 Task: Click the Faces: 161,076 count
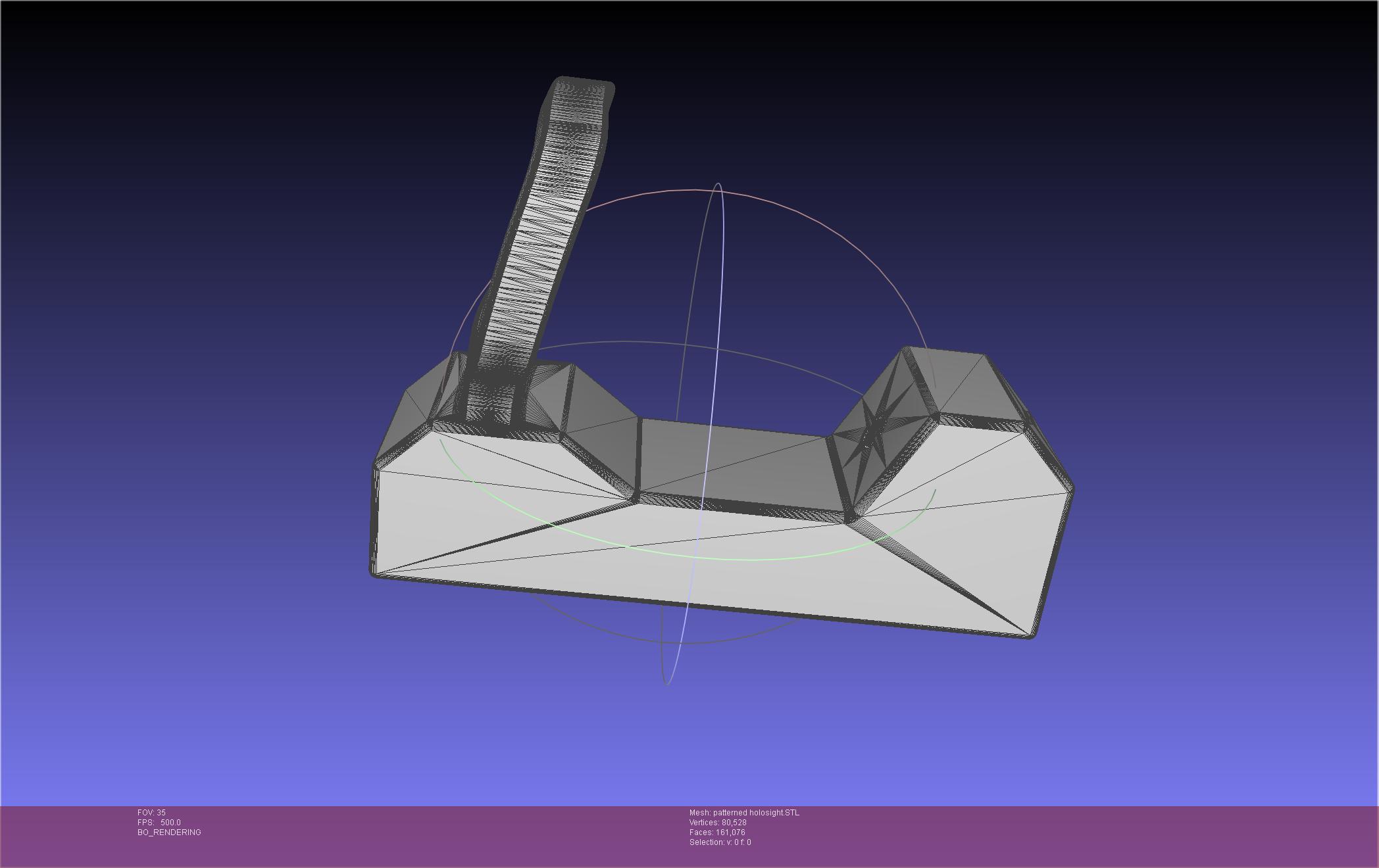717,832
